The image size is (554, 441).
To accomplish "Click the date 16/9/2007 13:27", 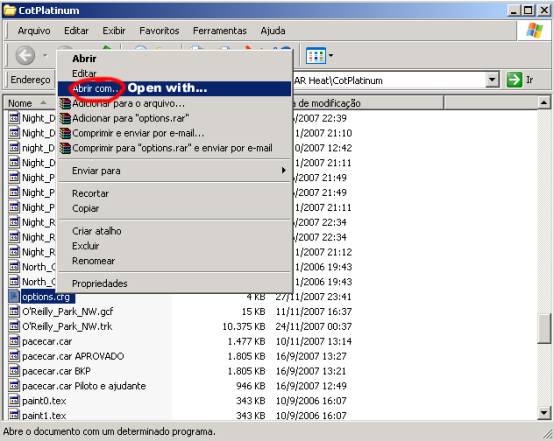I will [x=311, y=356].
